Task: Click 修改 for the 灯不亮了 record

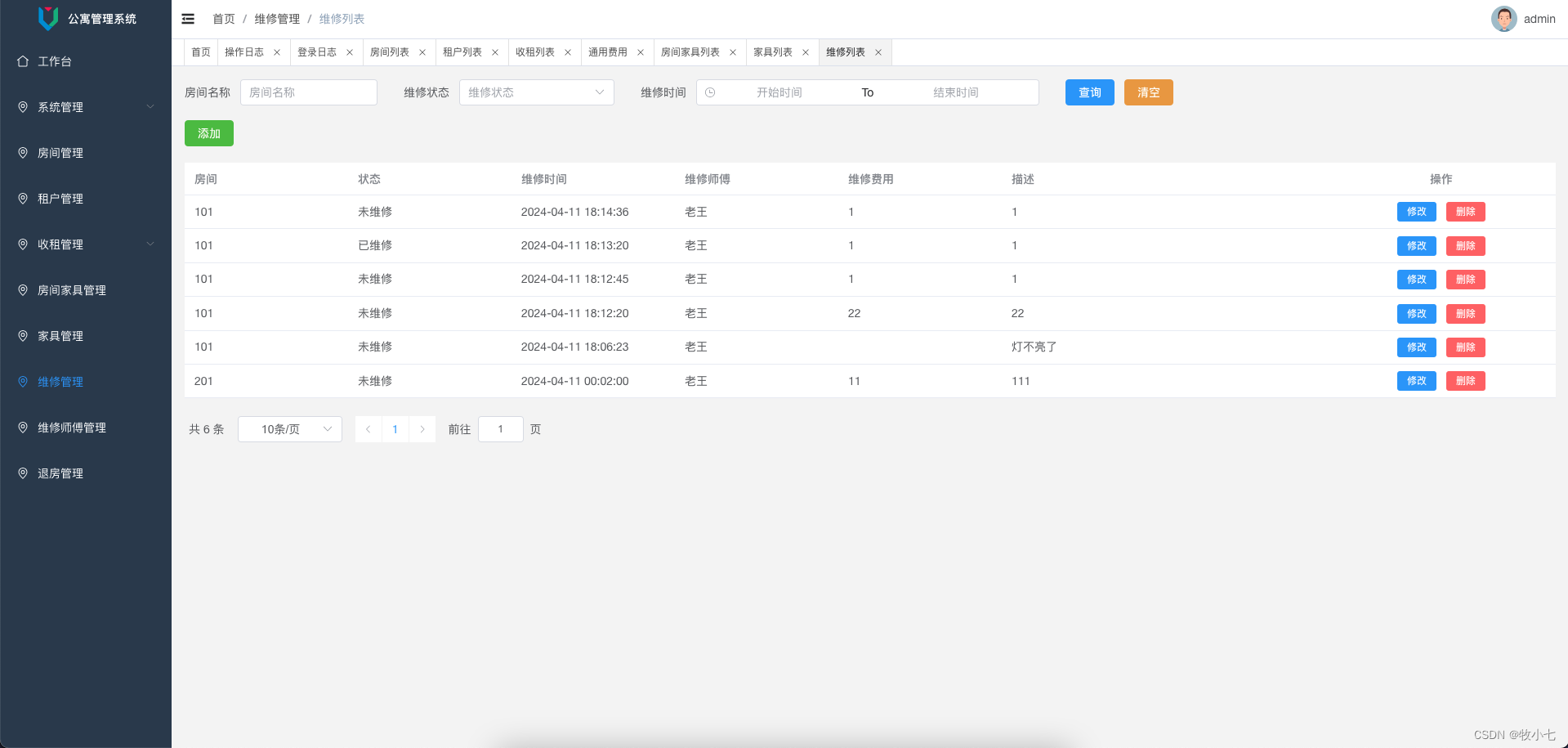Action: (x=1417, y=347)
